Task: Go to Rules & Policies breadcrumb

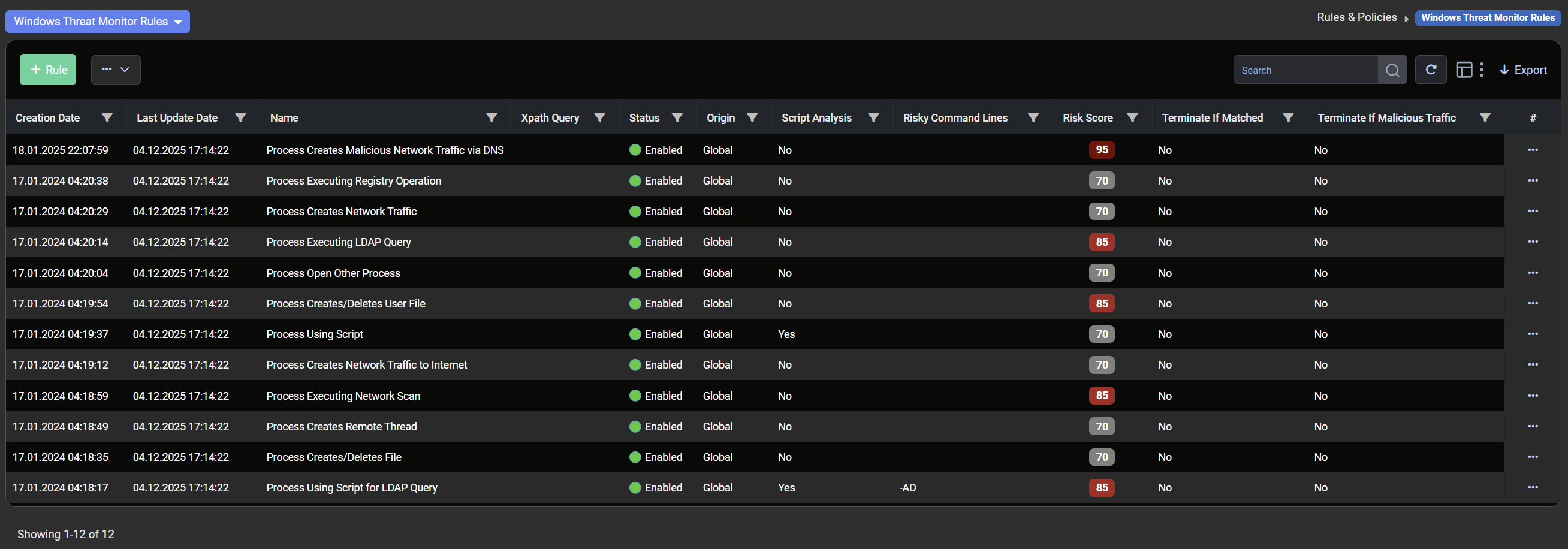Action: [1356, 17]
